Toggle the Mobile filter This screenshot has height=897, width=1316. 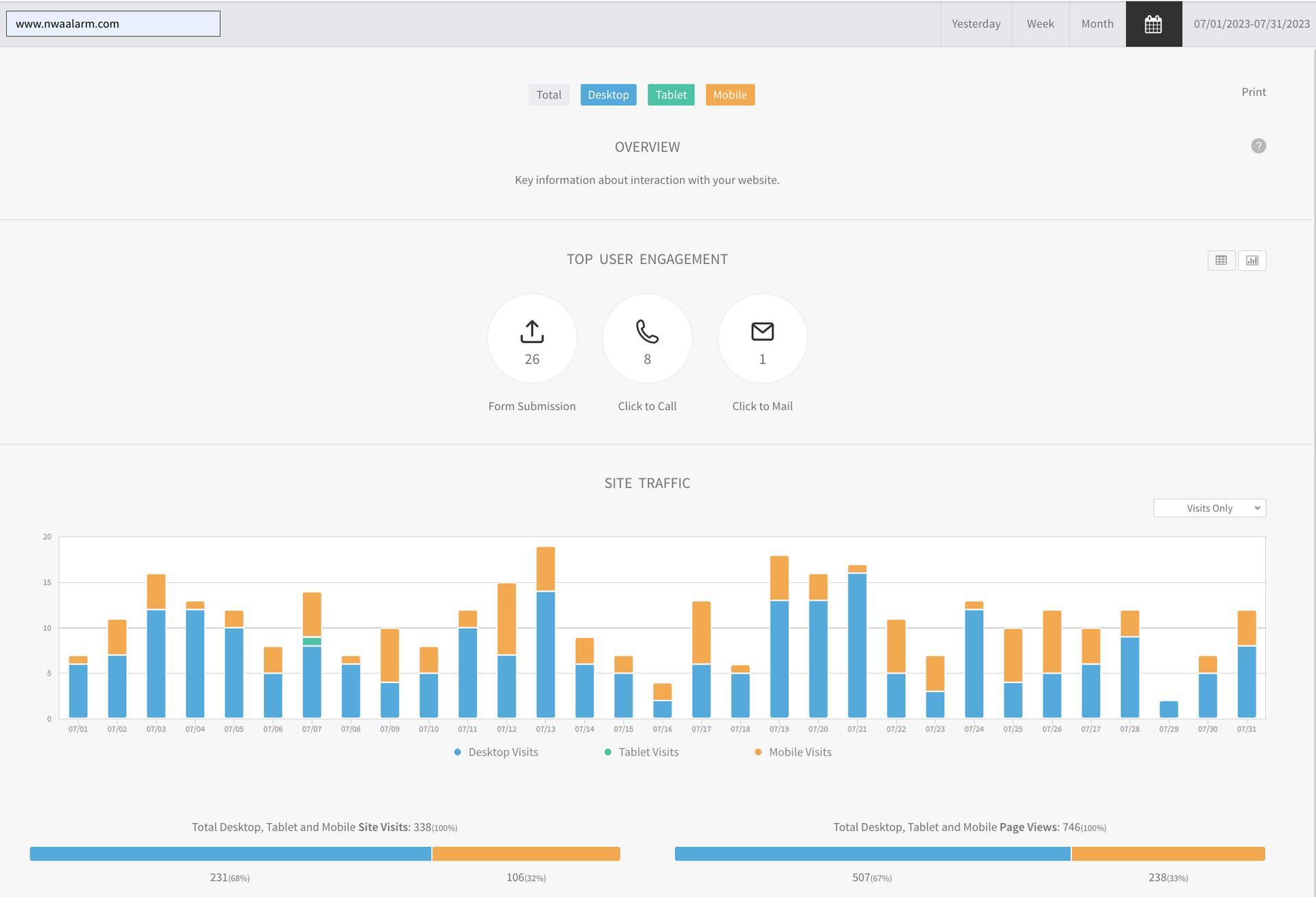point(730,95)
